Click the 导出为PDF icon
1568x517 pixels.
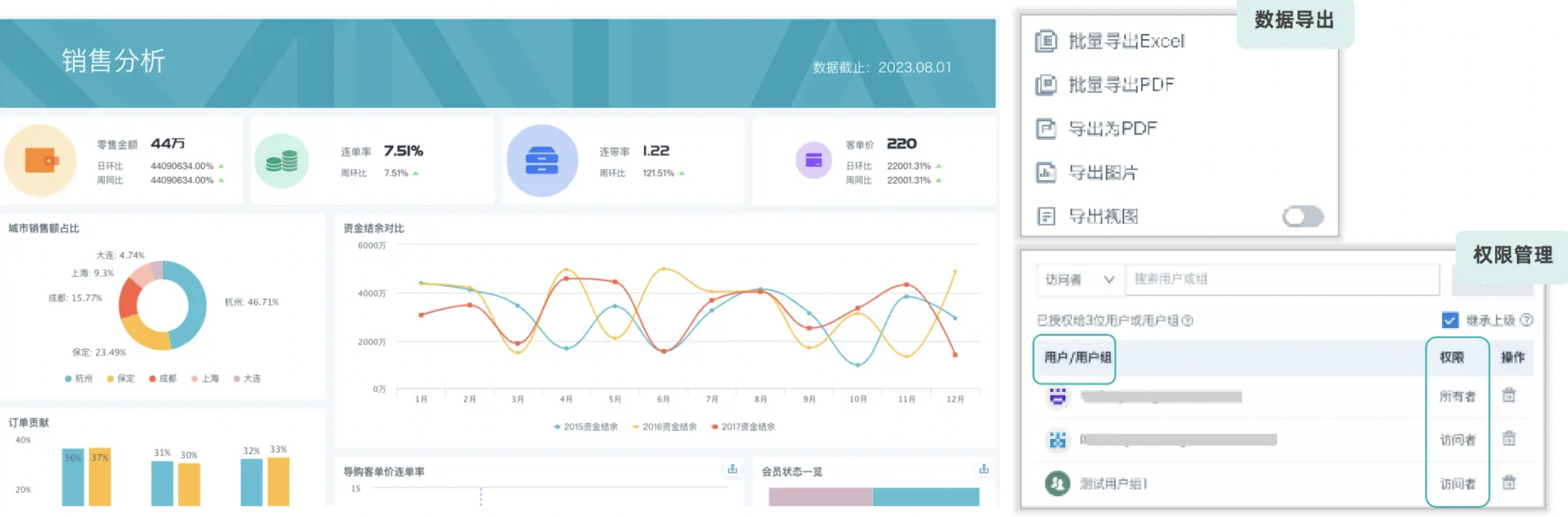(x=1046, y=129)
